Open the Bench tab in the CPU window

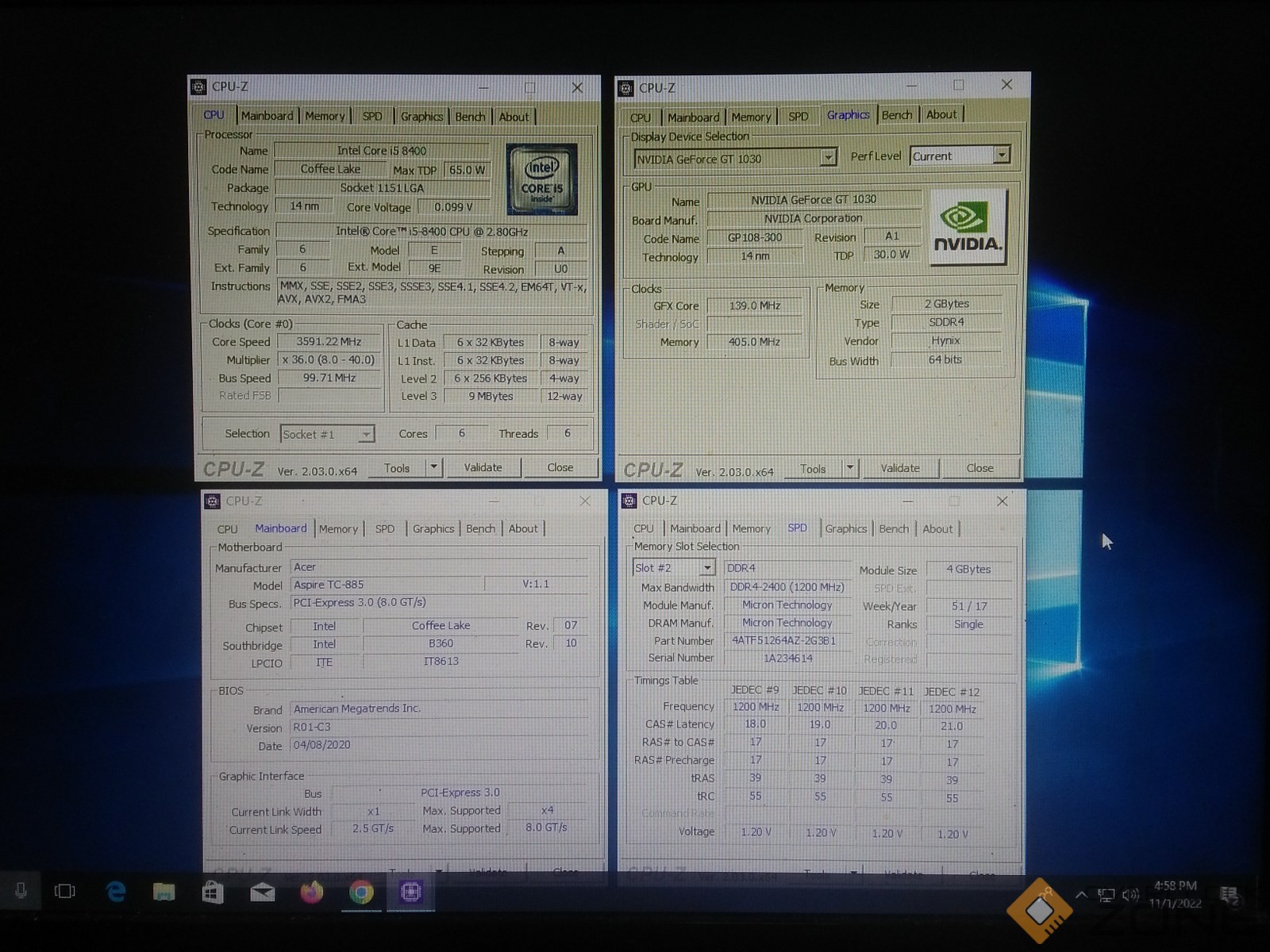[x=470, y=117]
